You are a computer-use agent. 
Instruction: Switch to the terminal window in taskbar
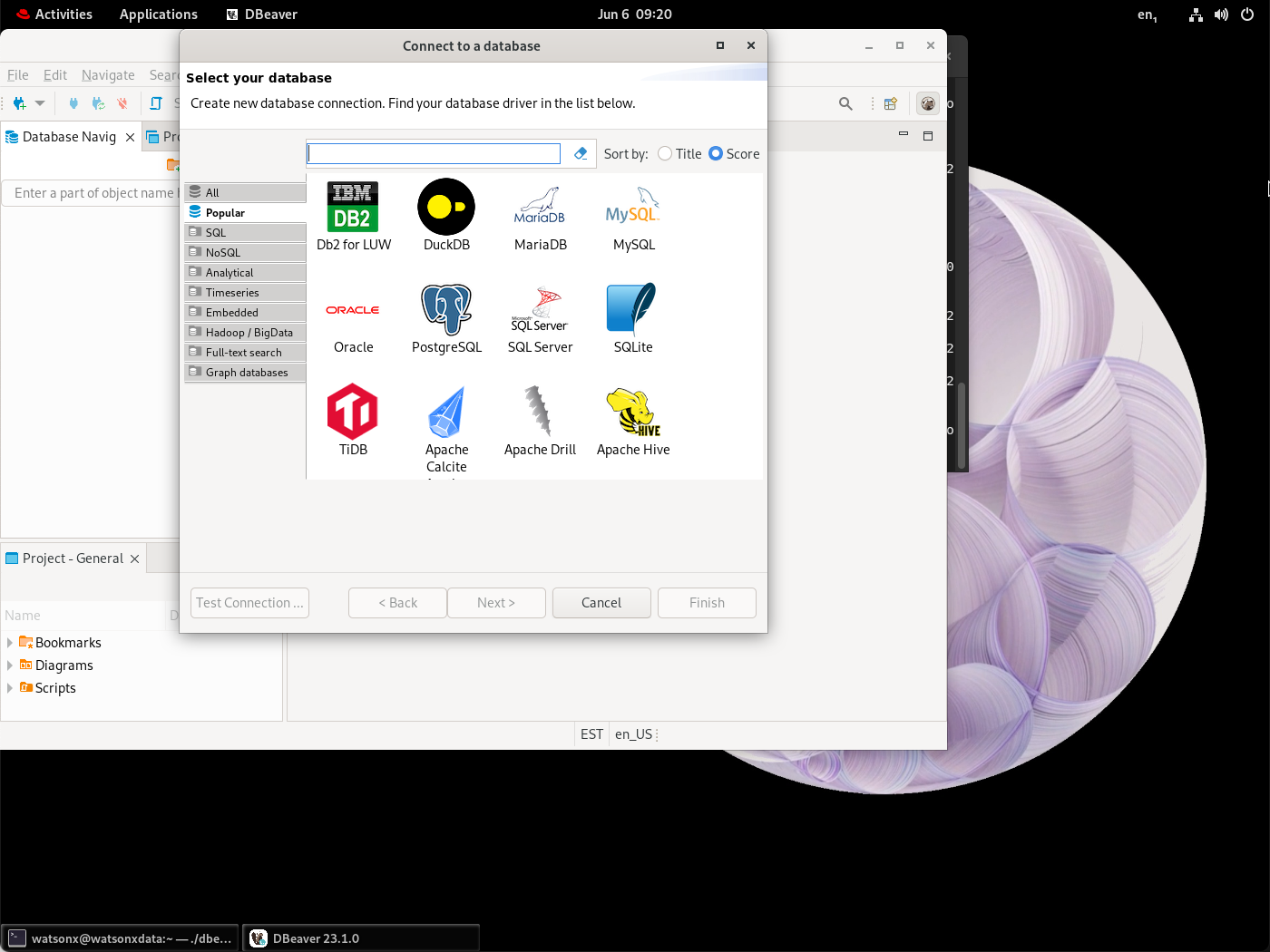[x=121, y=938]
